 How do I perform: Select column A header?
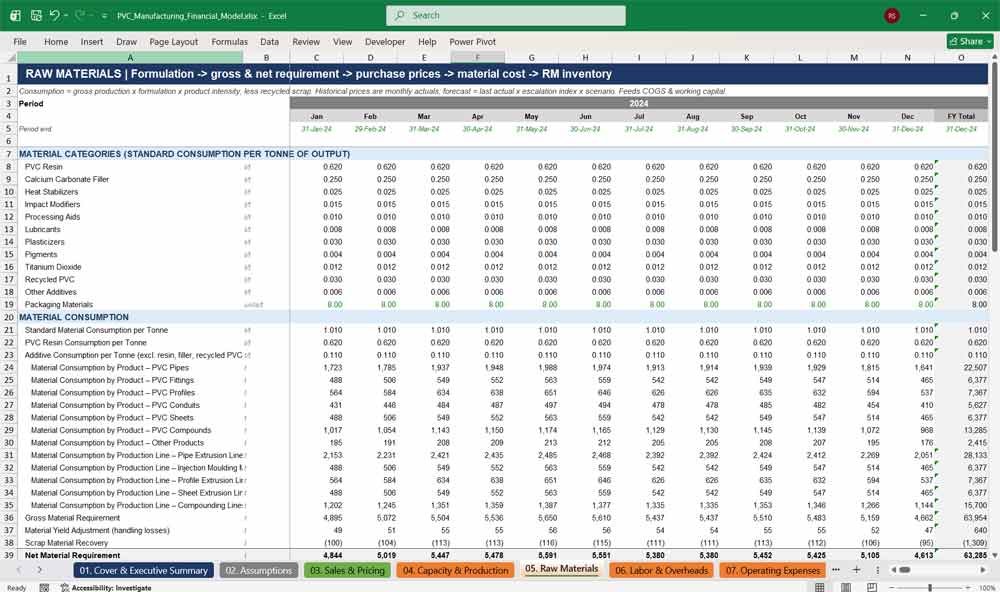130,57
